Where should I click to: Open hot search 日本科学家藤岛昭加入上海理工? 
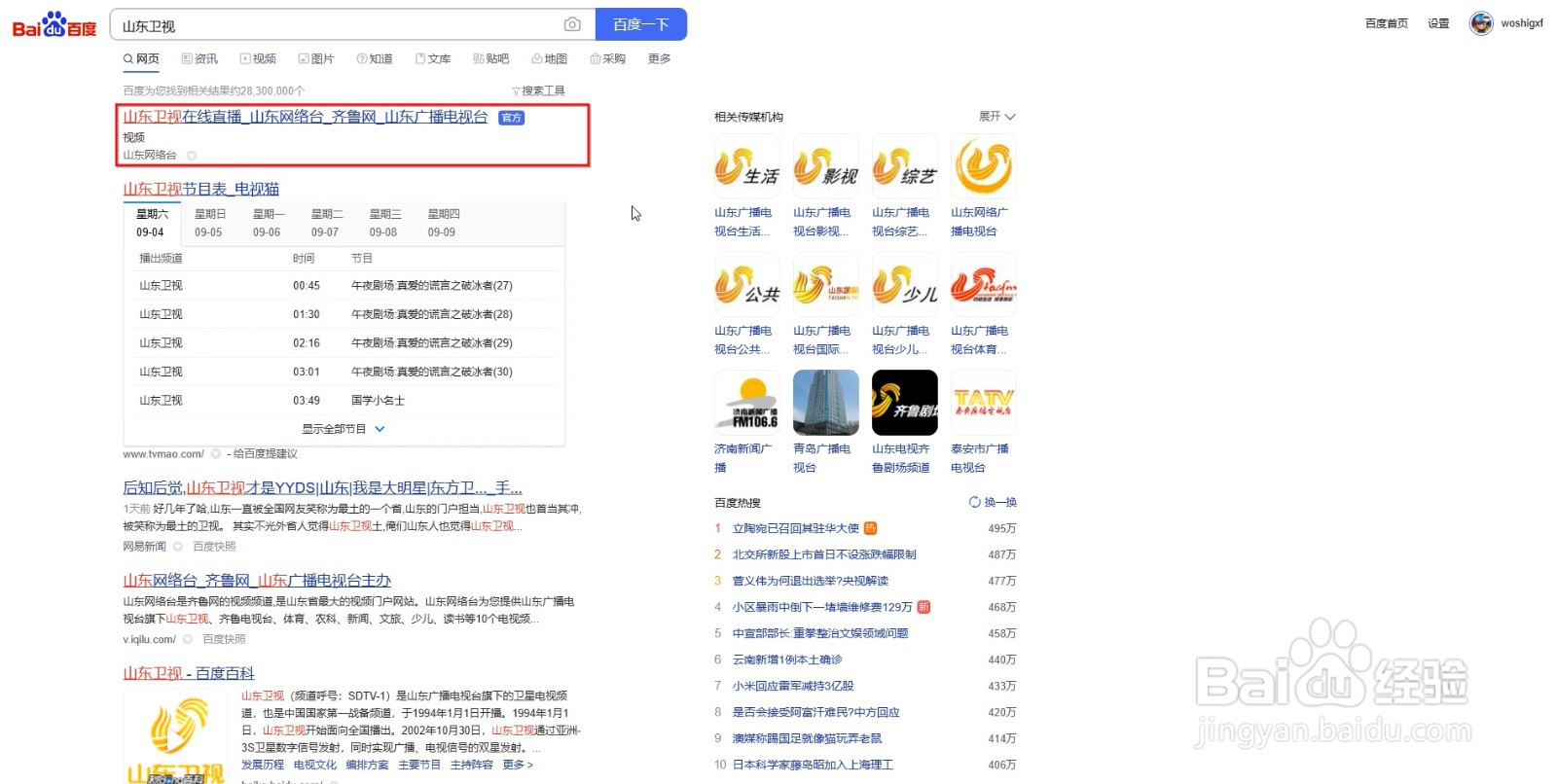point(813,765)
